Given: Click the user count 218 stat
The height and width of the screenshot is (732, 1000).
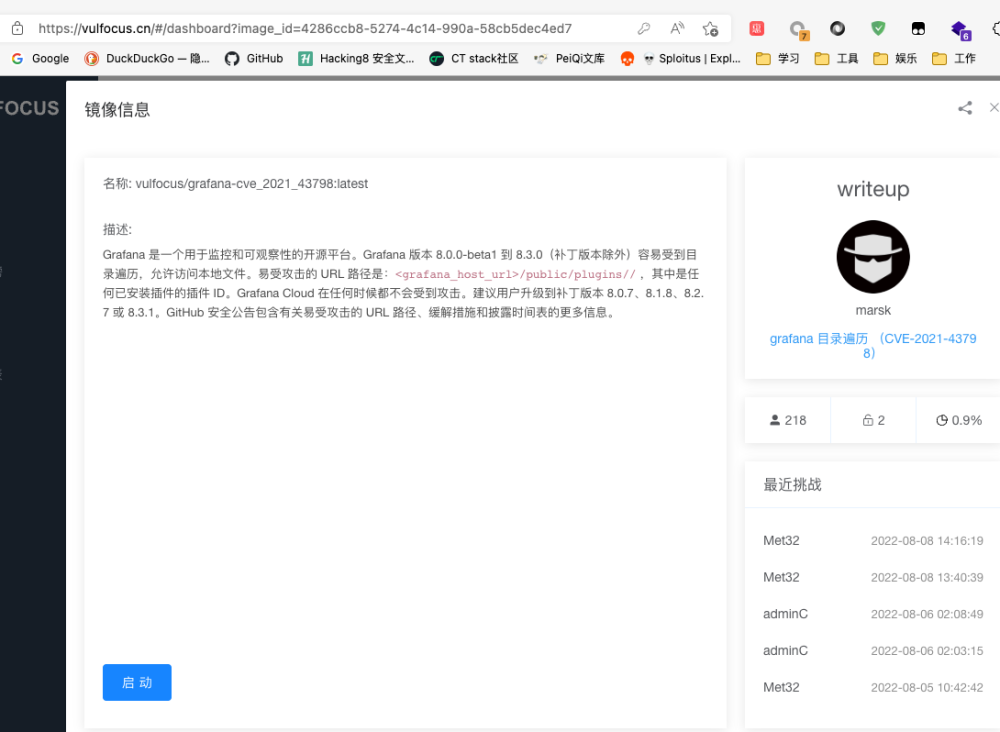Looking at the screenshot, I should pyautogui.click(x=788, y=420).
